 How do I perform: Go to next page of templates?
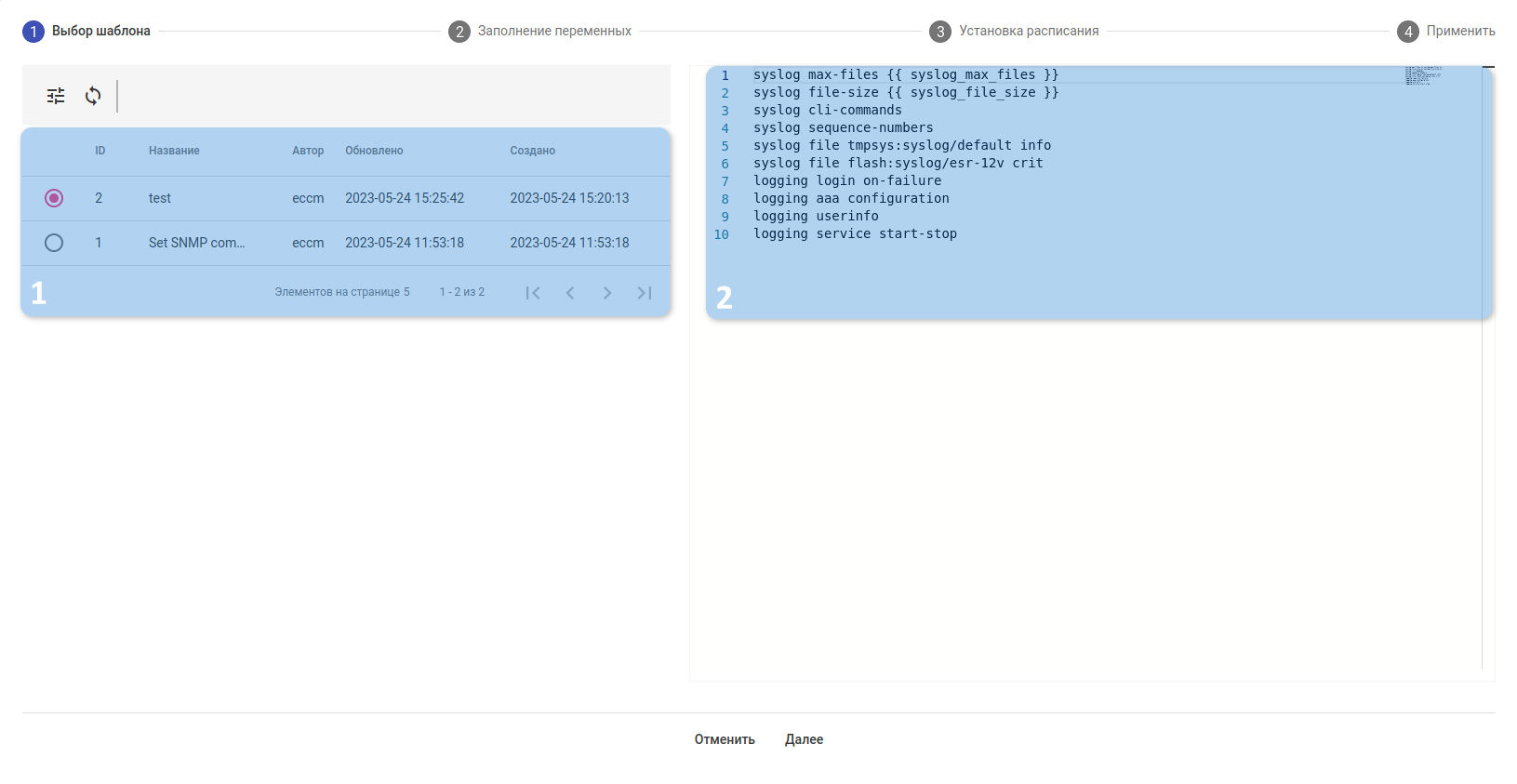click(x=607, y=293)
